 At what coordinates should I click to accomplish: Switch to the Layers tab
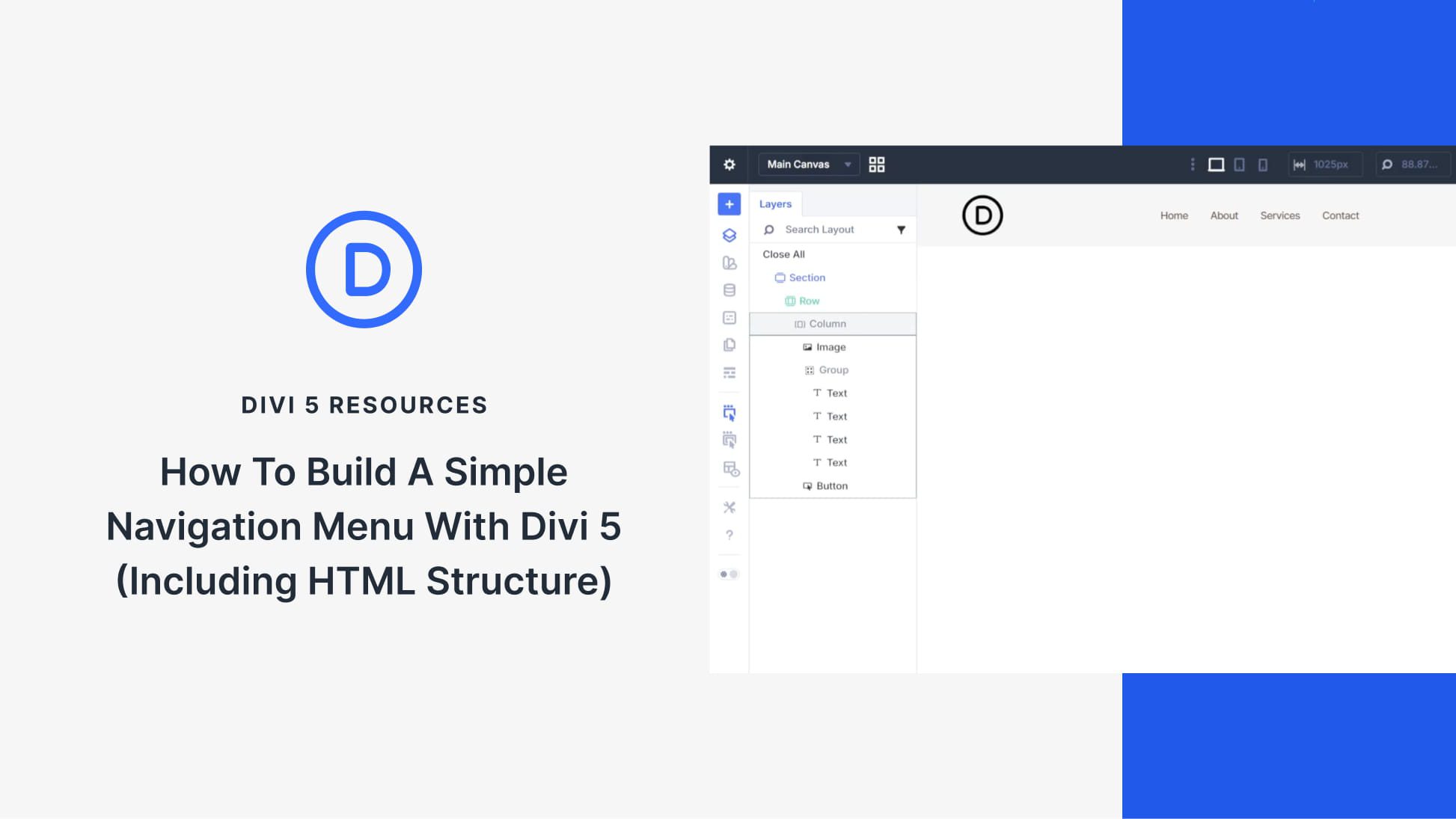pyautogui.click(x=776, y=203)
